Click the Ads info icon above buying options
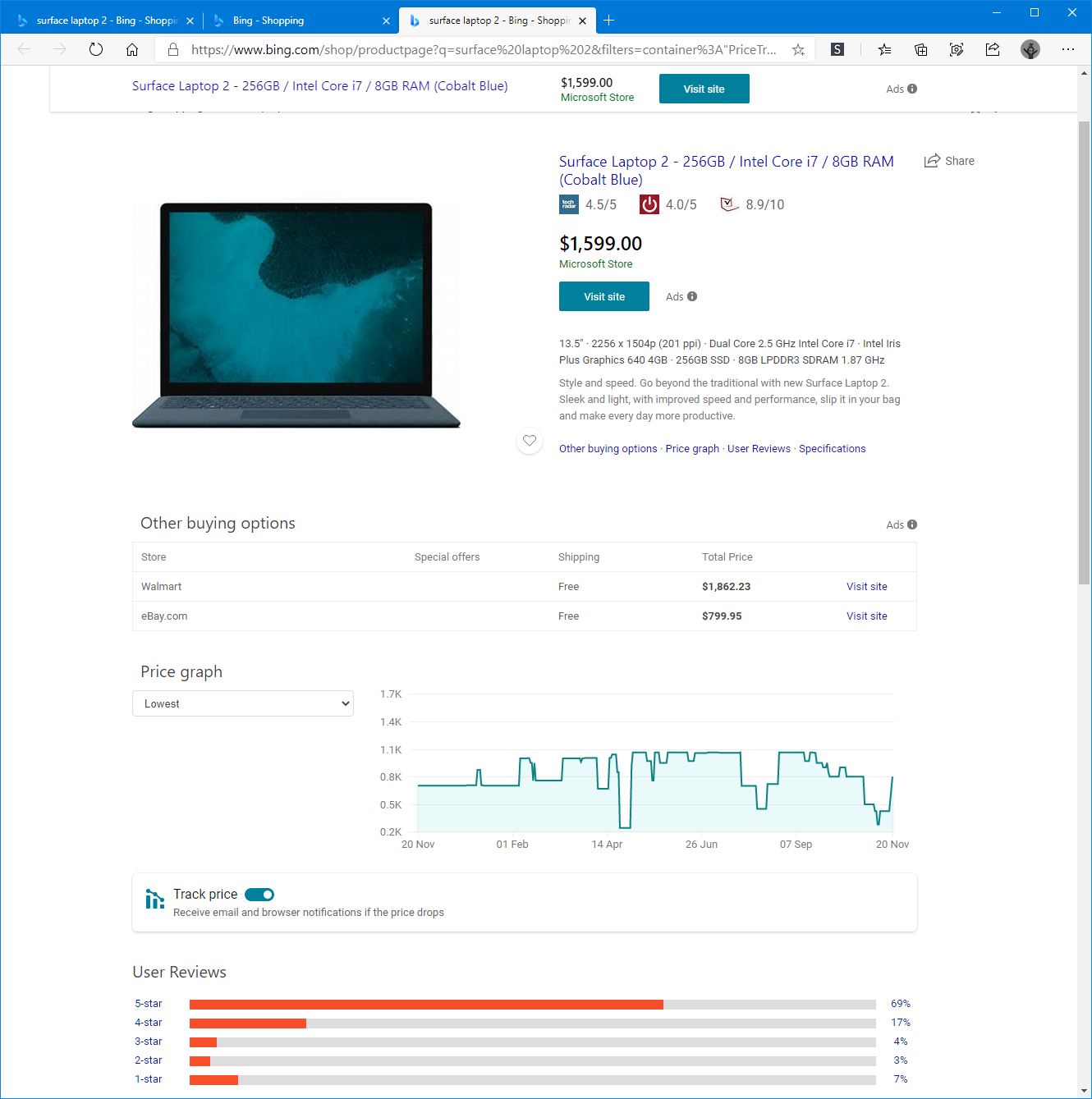This screenshot has height=1099, width=1092. coord(912,524)
